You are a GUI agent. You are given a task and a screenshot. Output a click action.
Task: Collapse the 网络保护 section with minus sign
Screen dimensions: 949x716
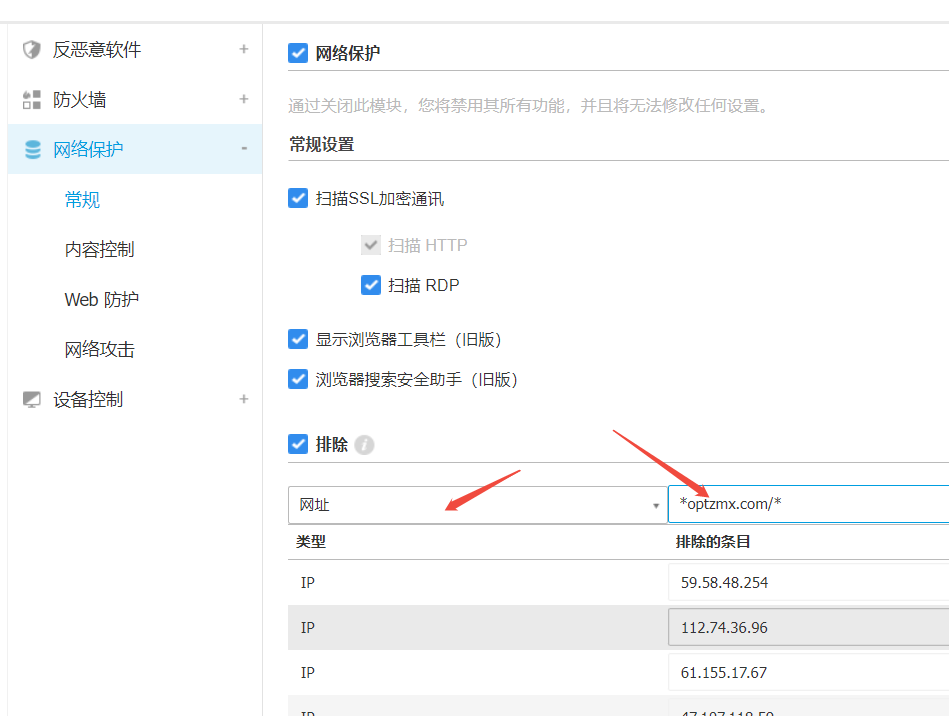[243, 149]
